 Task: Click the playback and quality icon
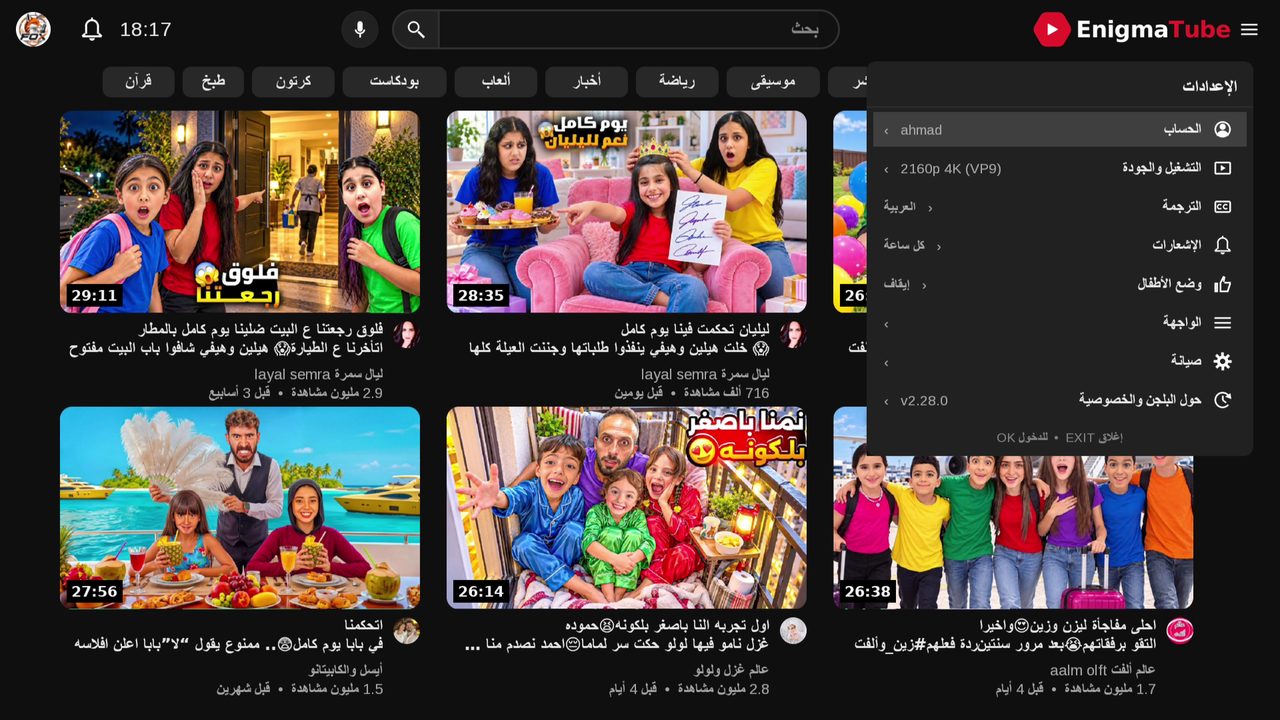pos(1222,168)
